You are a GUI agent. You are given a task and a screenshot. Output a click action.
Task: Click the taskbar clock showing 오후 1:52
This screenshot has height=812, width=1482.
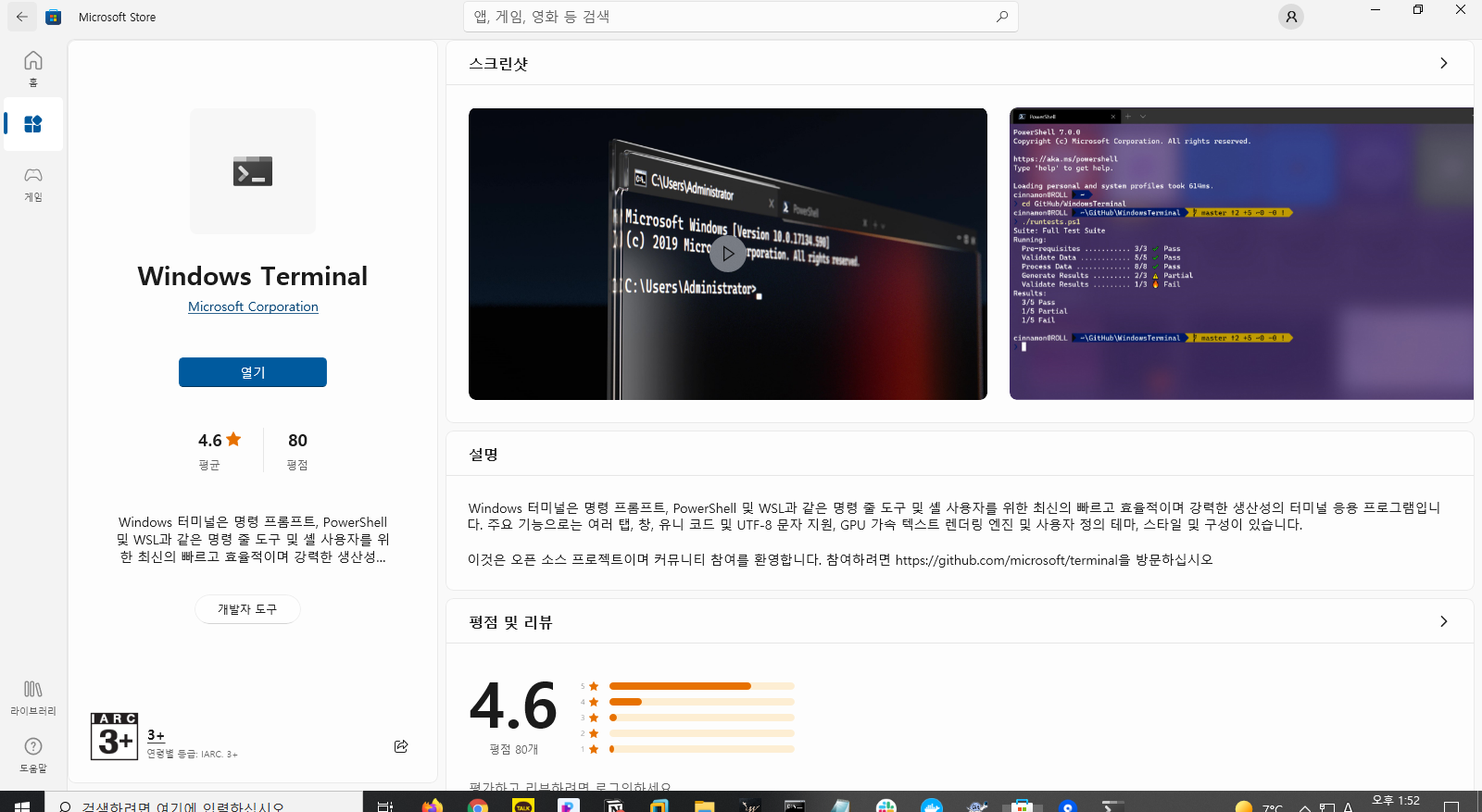pyautogui.click(x=1396, y=801)
